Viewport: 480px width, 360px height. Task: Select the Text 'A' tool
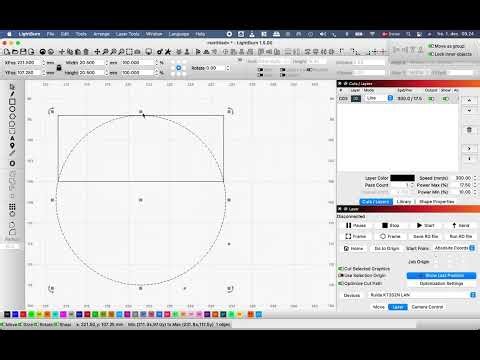[12, 138]
